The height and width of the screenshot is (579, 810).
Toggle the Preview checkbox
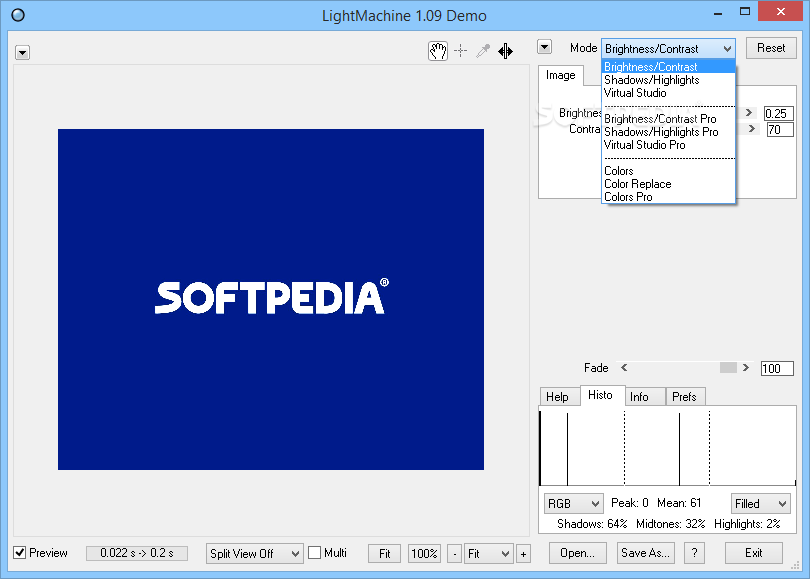coord(20,553)
